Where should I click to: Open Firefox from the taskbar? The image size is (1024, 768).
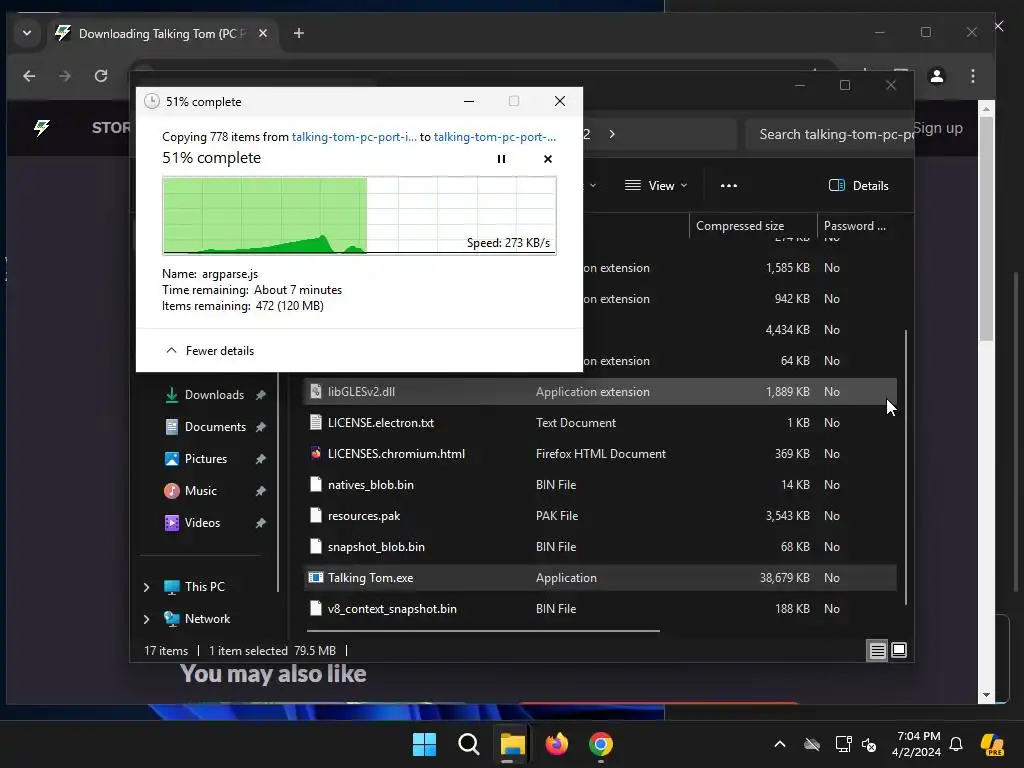pyautogui.click(x=556, y=744)
